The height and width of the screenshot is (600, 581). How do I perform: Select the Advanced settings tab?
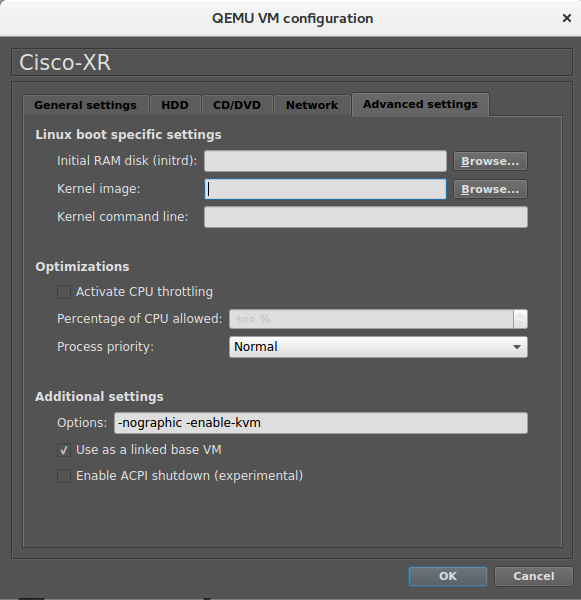coord(420,104)
